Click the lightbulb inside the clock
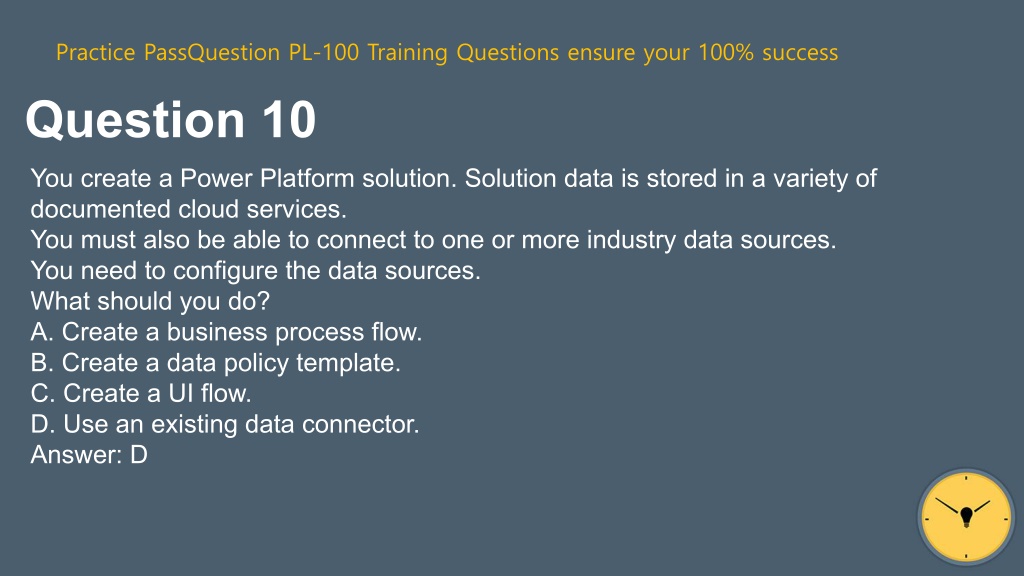This screenshot has width=1024, height=576. [967, 517]
